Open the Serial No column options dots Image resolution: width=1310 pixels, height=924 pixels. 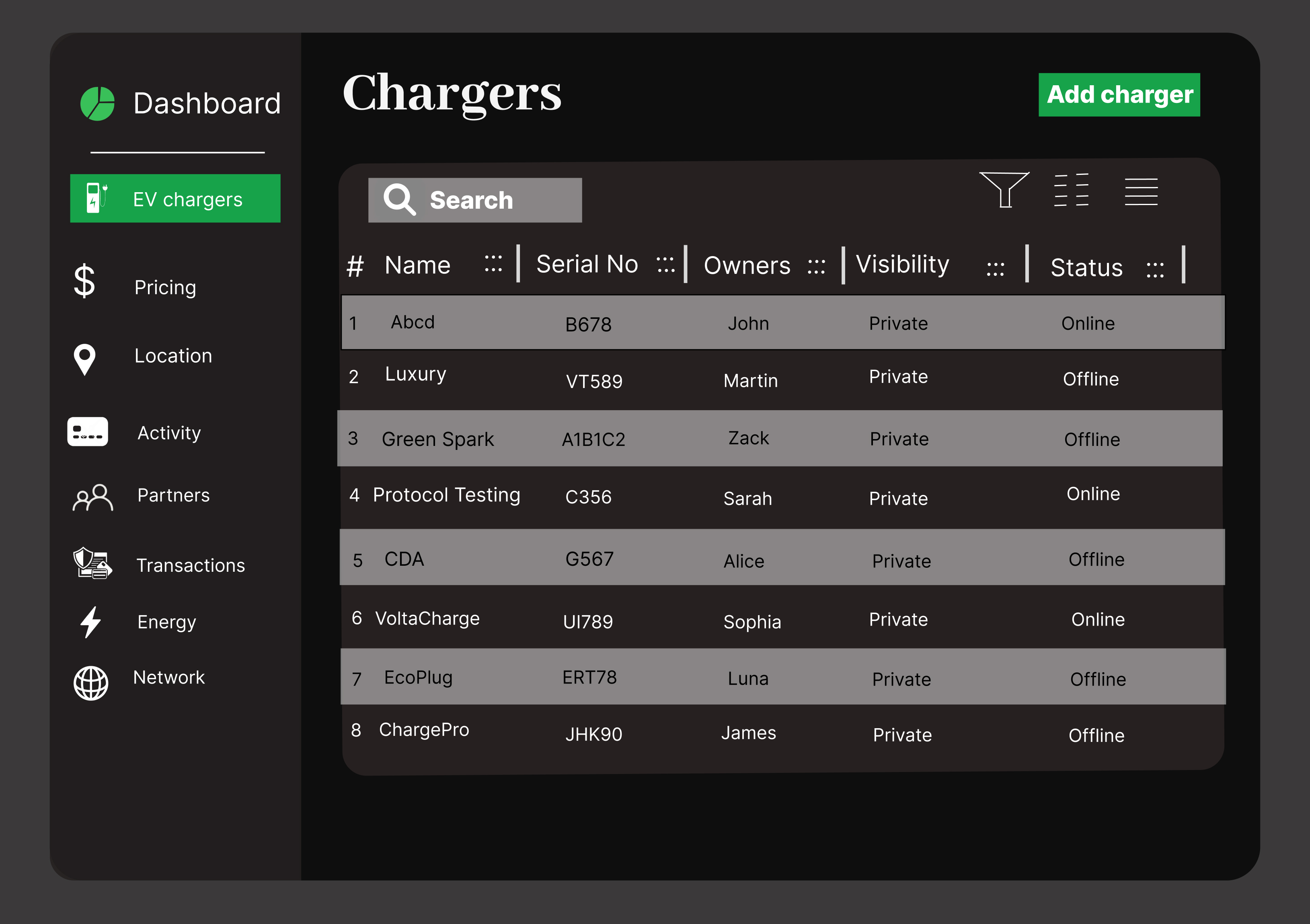[665, 264]
